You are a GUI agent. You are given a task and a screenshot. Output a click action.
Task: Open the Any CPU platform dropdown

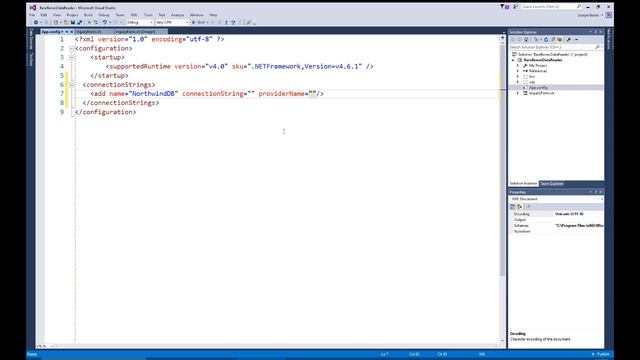tap(172, 22)
